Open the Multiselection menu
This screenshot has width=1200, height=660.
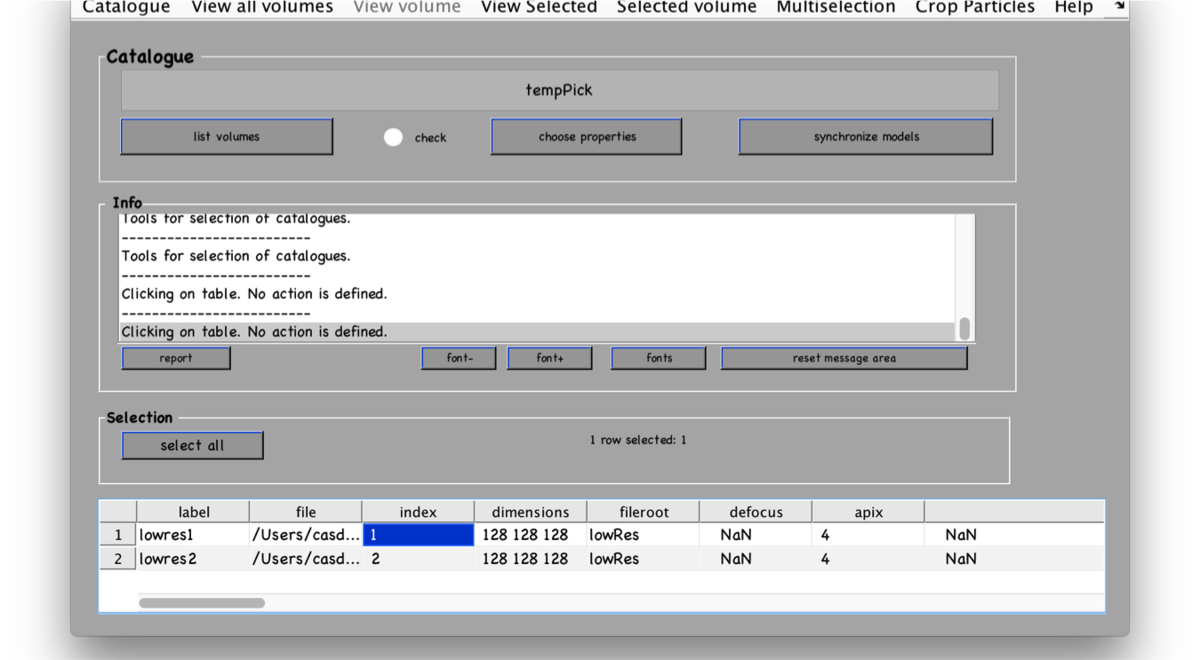point(836,8)
